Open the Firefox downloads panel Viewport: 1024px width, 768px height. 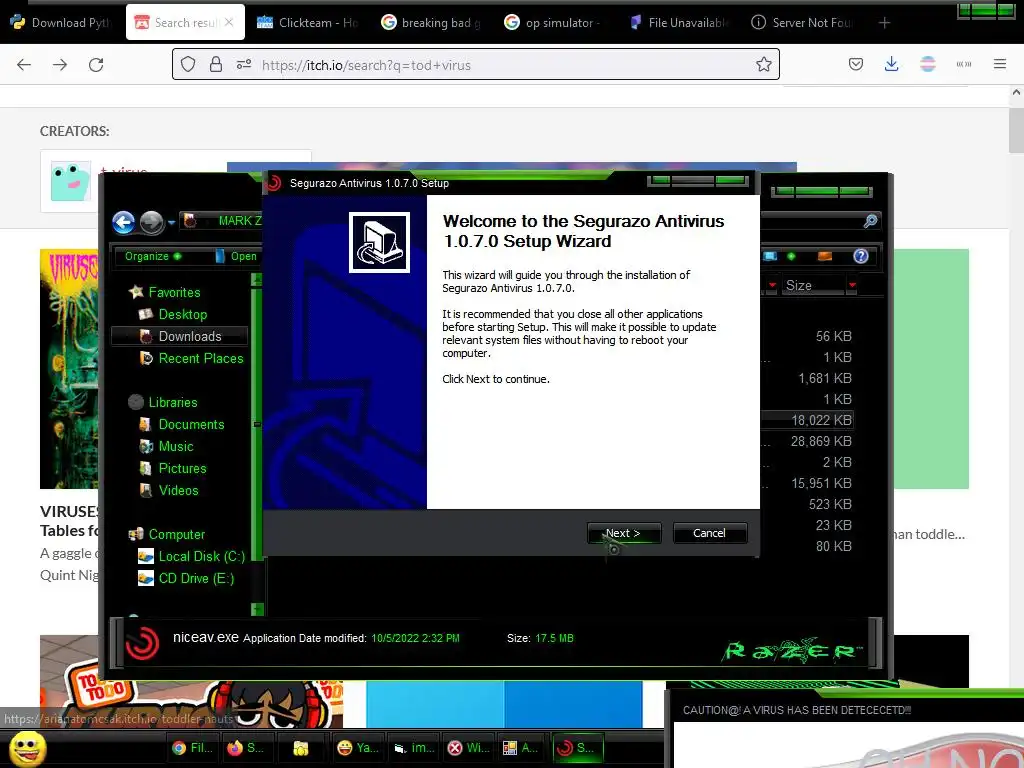point(891,64)
